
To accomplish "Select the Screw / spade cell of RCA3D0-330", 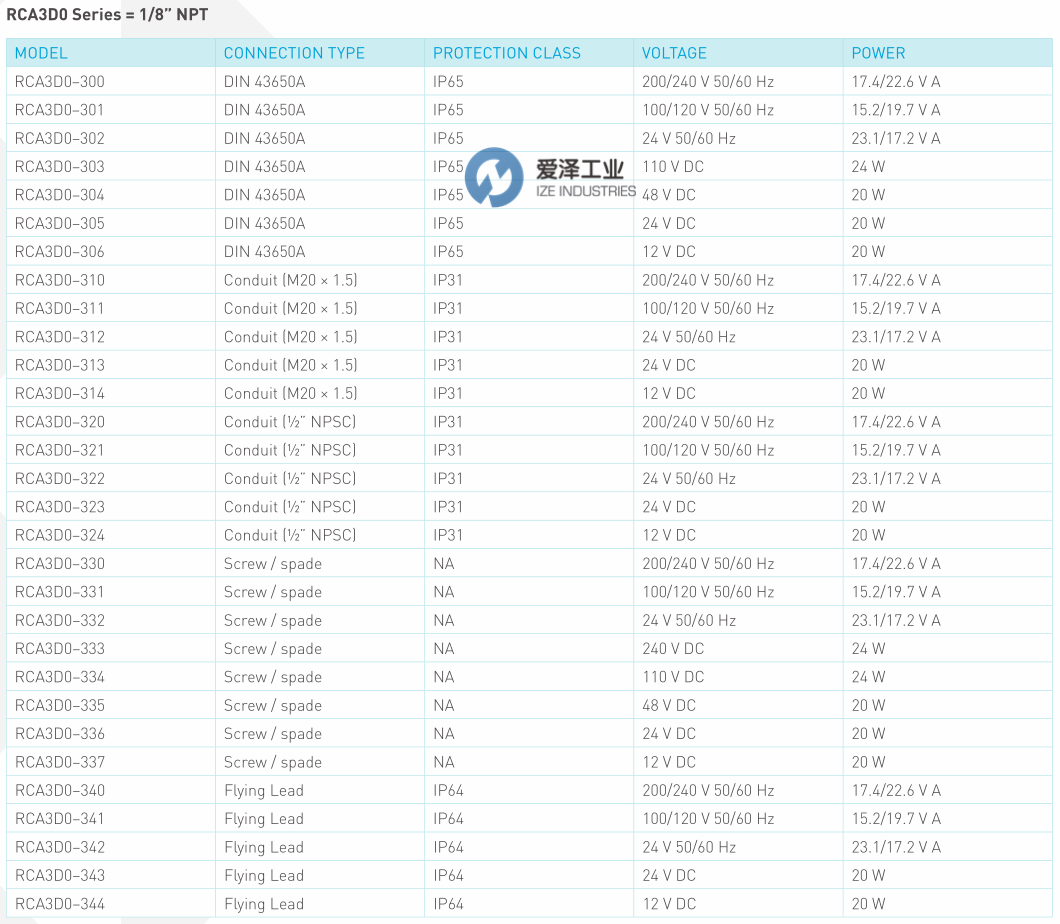I will click(272, 563).
